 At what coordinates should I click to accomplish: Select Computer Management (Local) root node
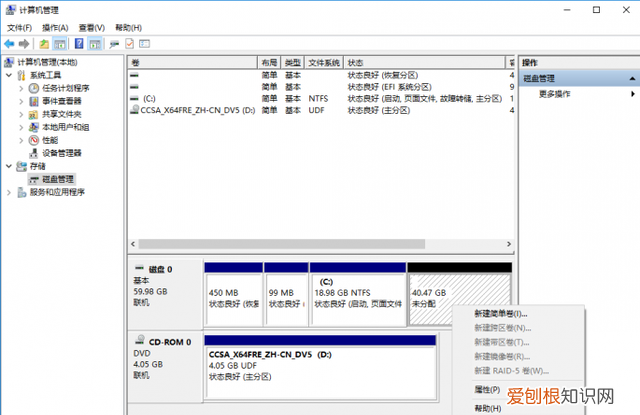[41, 62]
